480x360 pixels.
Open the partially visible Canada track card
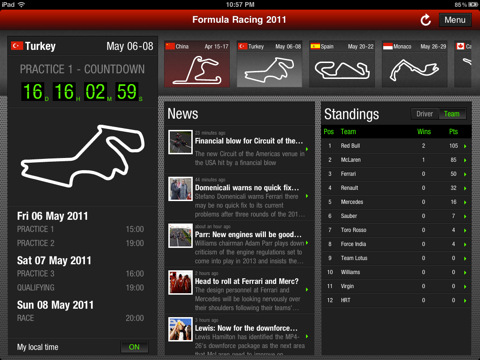463,64
